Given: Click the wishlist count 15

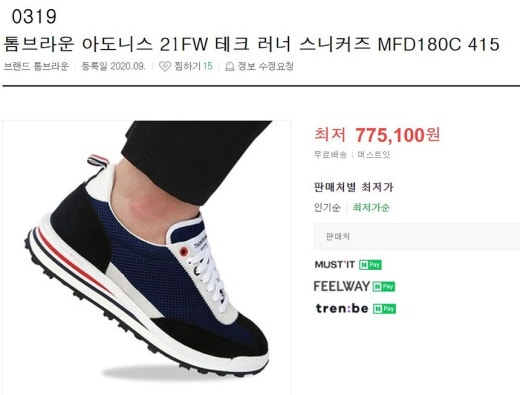Looking at the screenshot, I should (208, 66).
